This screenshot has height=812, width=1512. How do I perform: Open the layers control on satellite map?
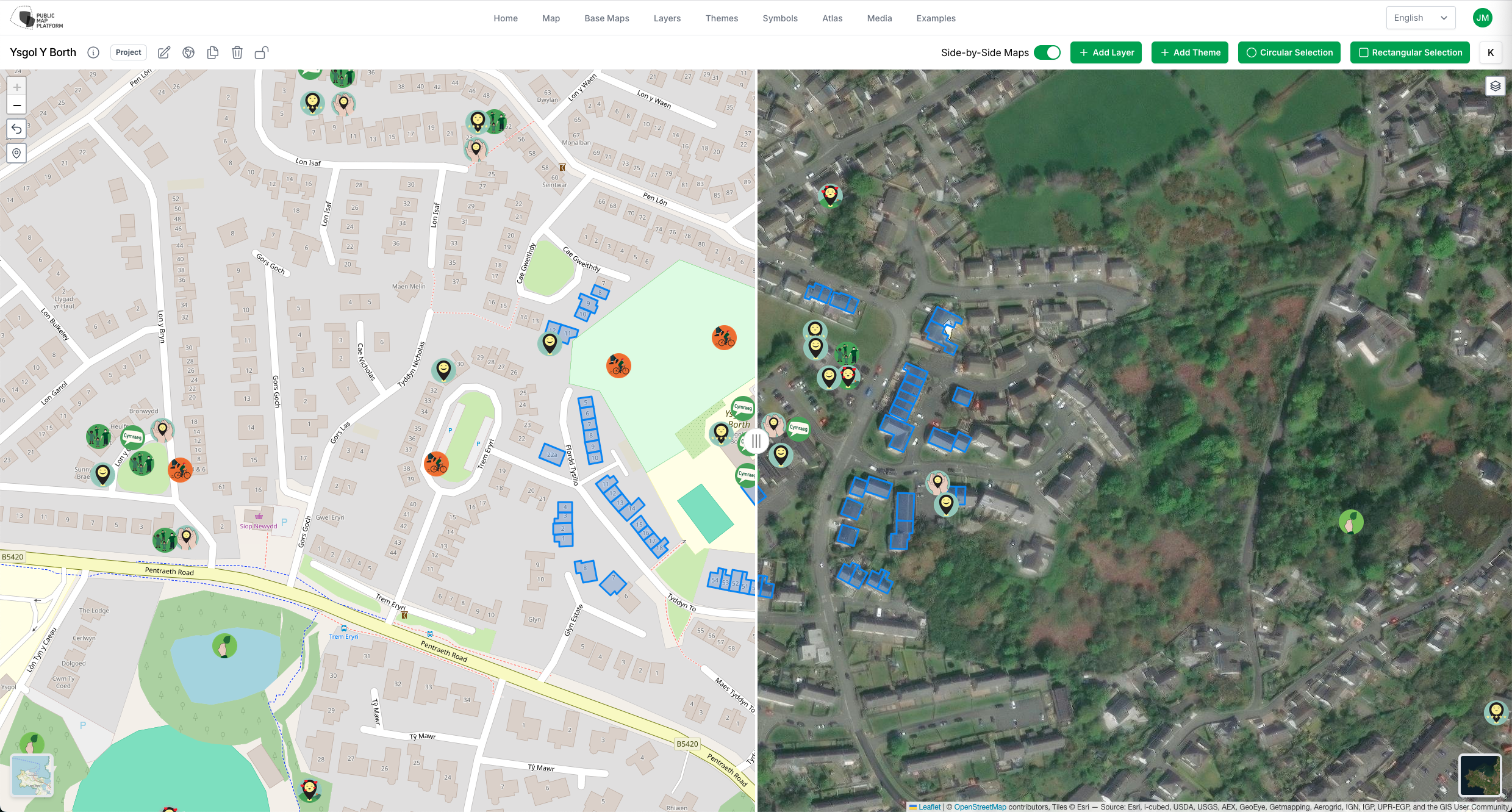click(x=1495, y=86)
